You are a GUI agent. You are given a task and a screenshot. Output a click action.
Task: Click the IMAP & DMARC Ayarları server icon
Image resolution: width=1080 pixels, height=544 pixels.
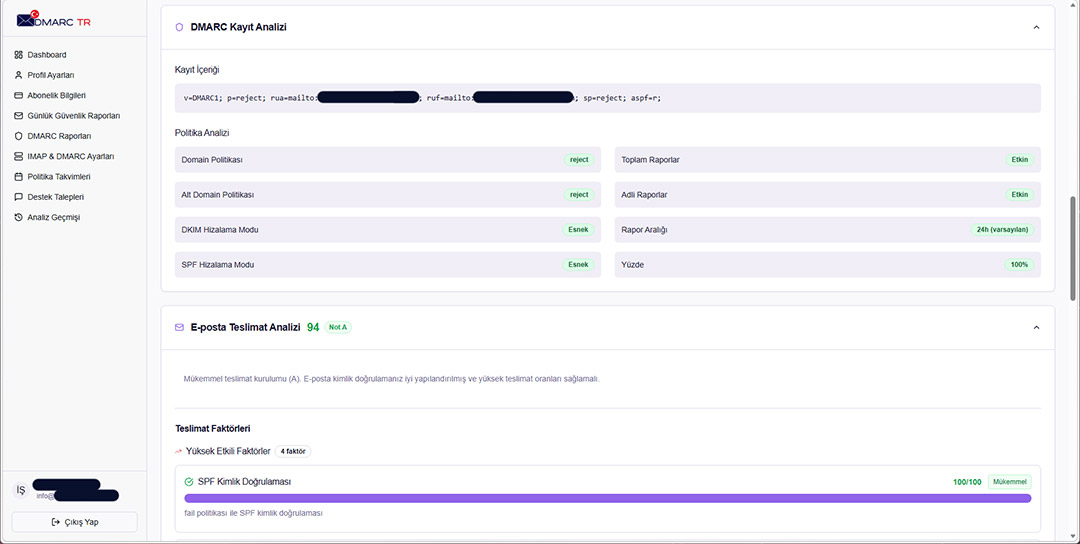point(18,157)
